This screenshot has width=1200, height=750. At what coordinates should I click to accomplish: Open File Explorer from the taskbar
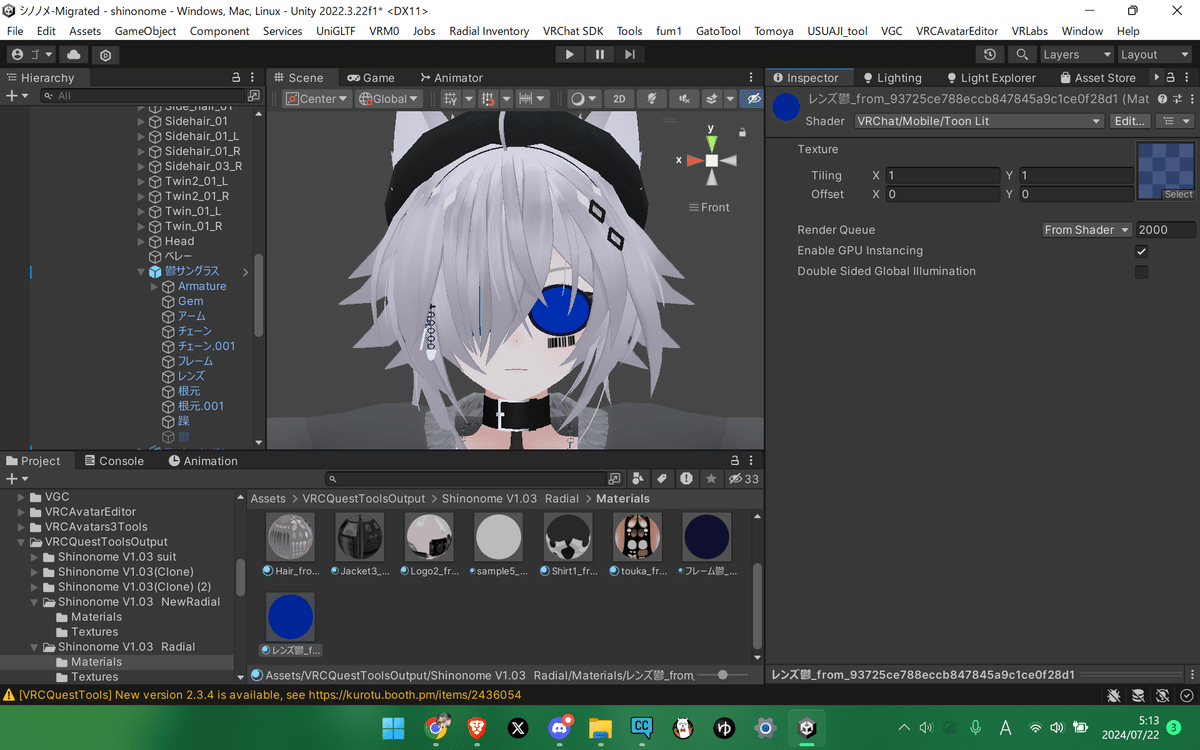600,728
